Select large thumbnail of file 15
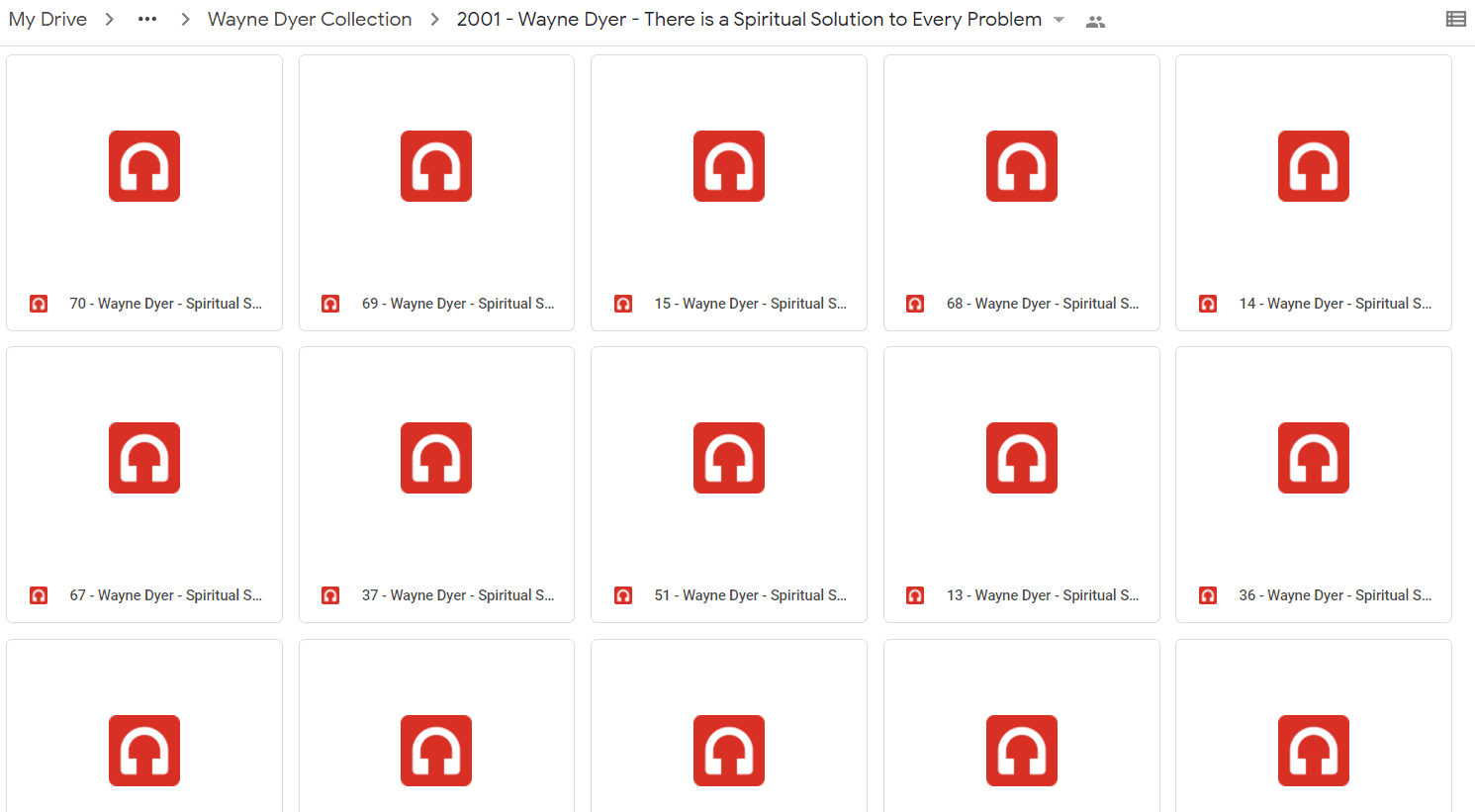 (x=729, y=166)
